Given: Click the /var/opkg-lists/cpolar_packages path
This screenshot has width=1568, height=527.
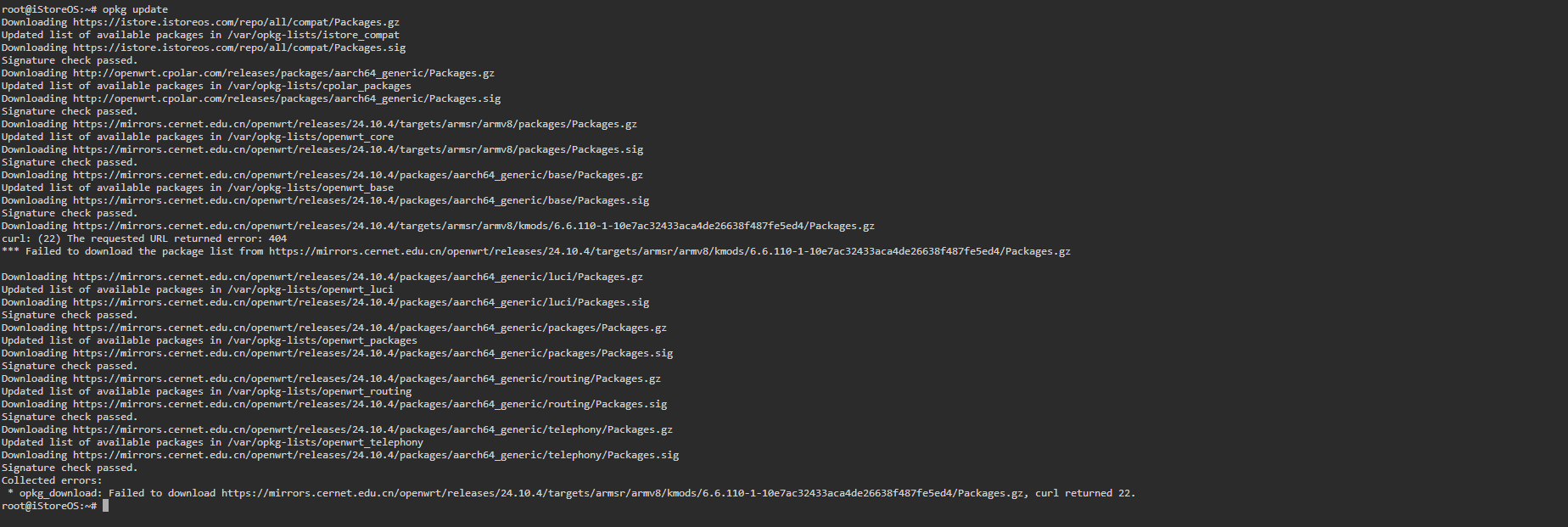Looking at the screenshot, I should pos(319,86).
